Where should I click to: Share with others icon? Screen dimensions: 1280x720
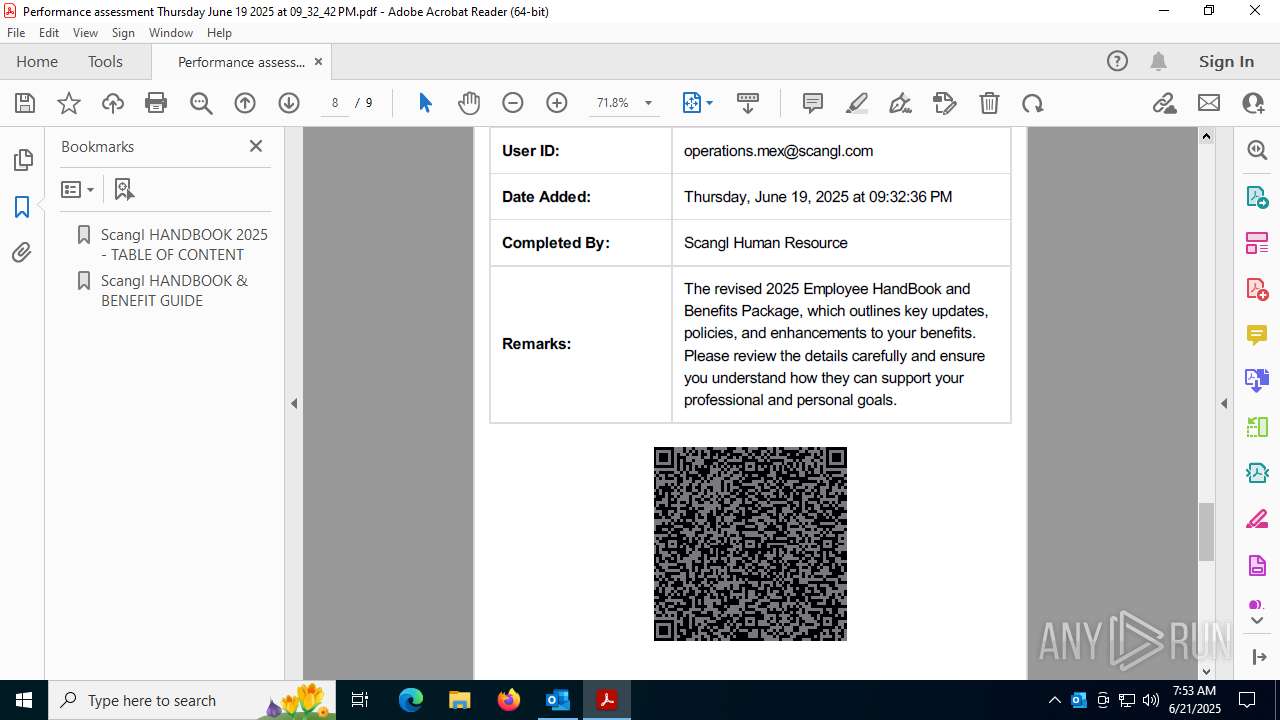pos(1253,103)
